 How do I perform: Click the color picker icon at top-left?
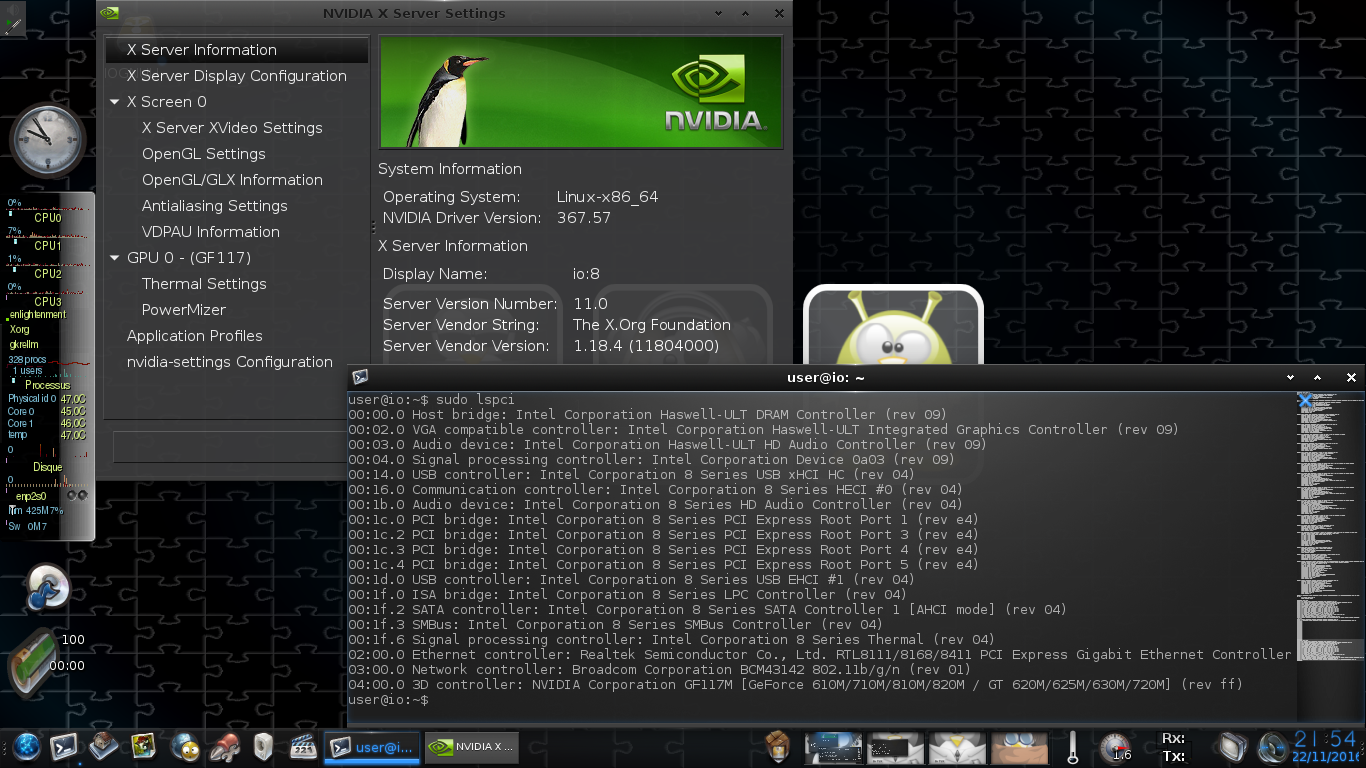click(12, 20)
